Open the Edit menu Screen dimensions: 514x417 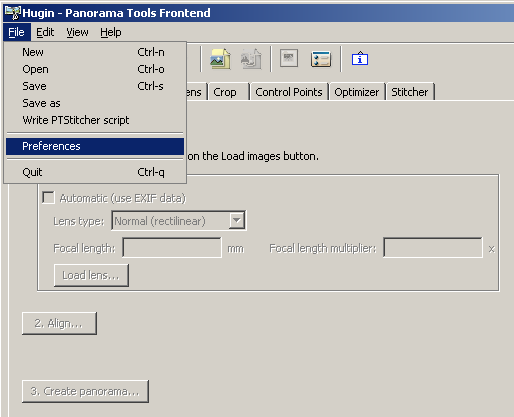(45, 32)
